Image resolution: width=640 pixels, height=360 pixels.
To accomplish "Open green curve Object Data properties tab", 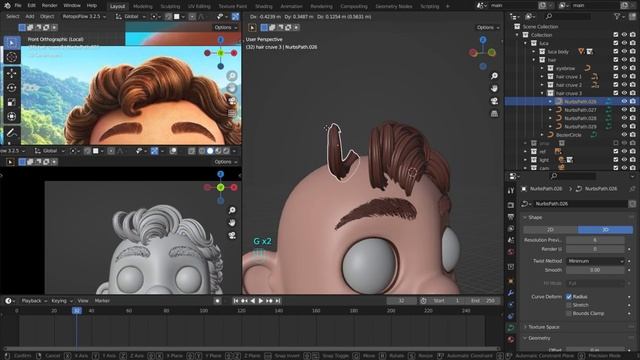I will pos(511,328).
